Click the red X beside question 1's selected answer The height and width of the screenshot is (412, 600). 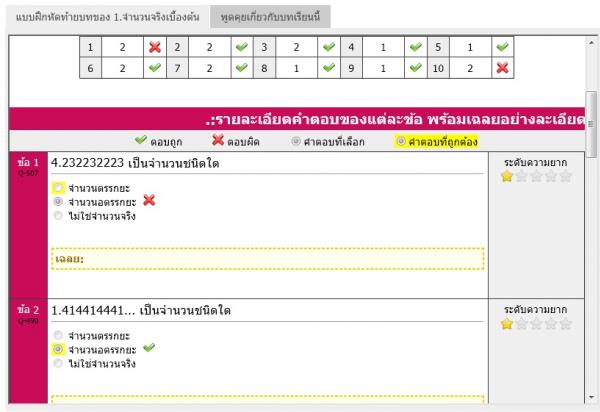click(x=149, y=200)
